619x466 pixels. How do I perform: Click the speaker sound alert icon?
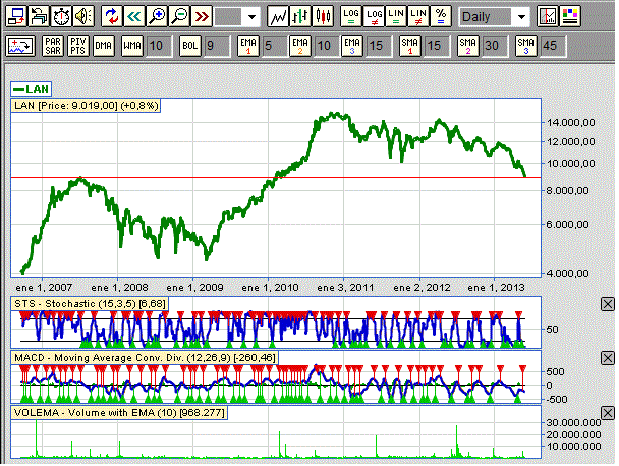click(x=82, y=16)
